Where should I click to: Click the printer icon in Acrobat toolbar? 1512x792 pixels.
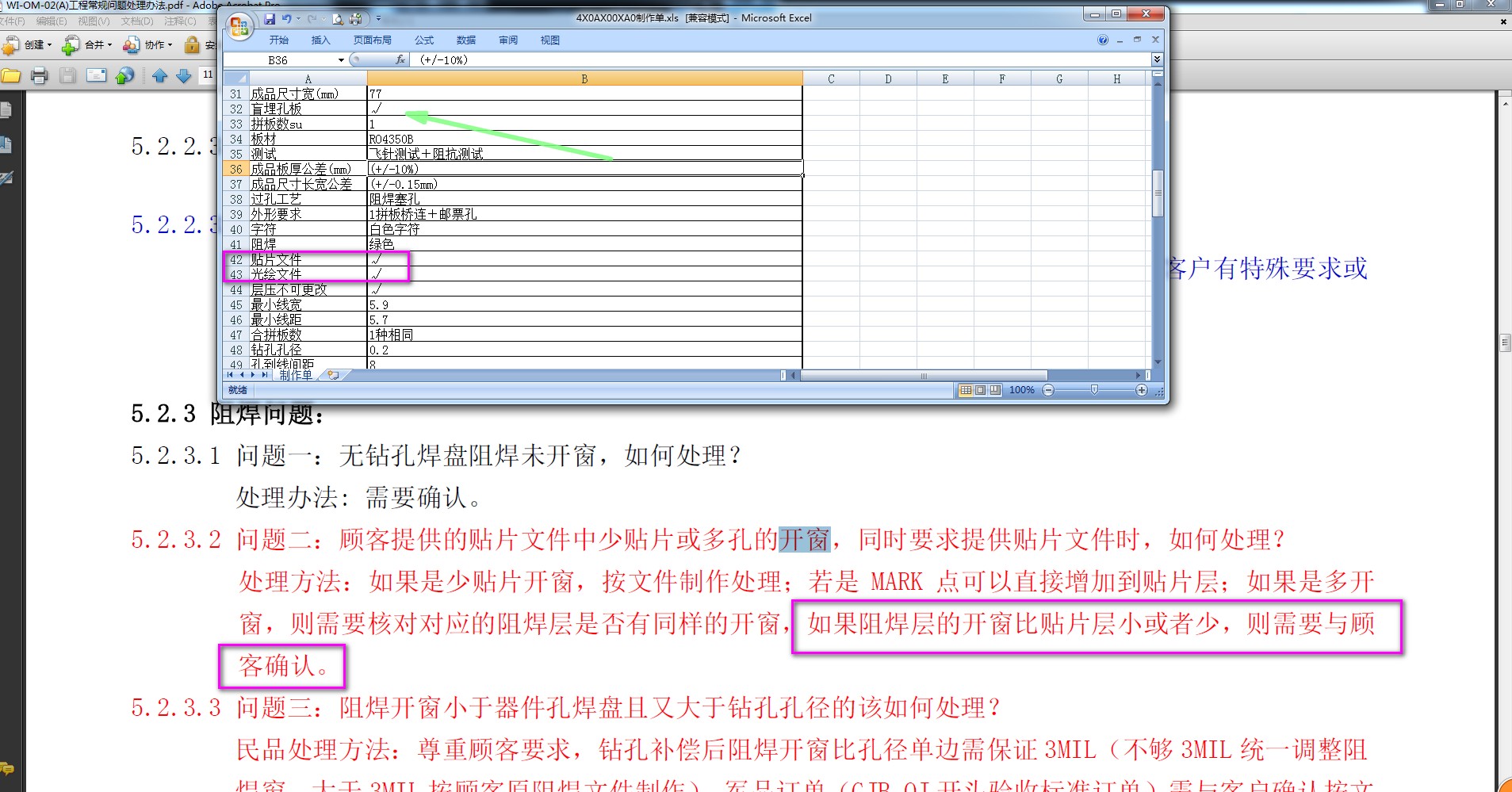tap(39, 76)
